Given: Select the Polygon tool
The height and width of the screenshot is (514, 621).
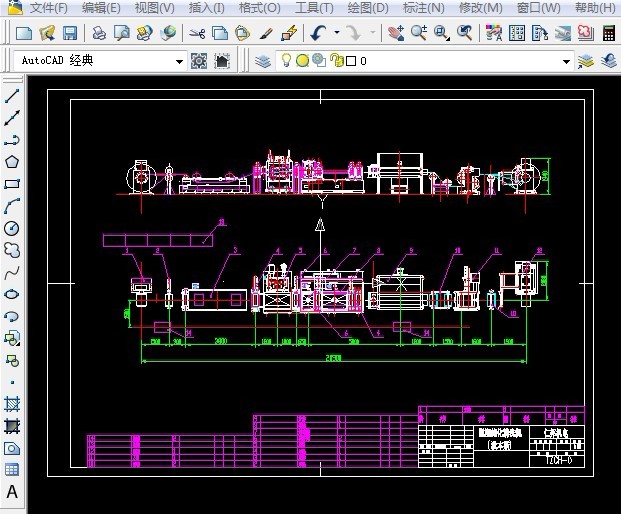Looking at the screenshot, I should [x=13, y=162].
